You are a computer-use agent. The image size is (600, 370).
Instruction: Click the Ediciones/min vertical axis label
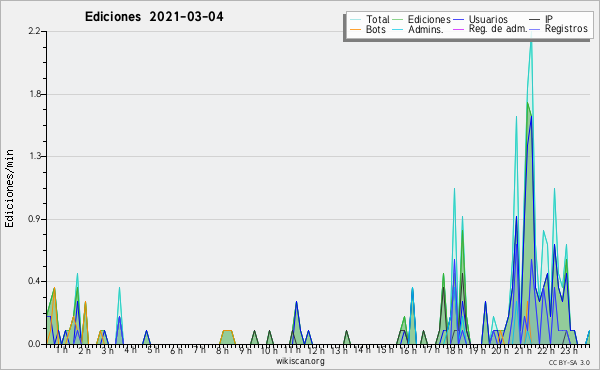click(x=9, y=188)
